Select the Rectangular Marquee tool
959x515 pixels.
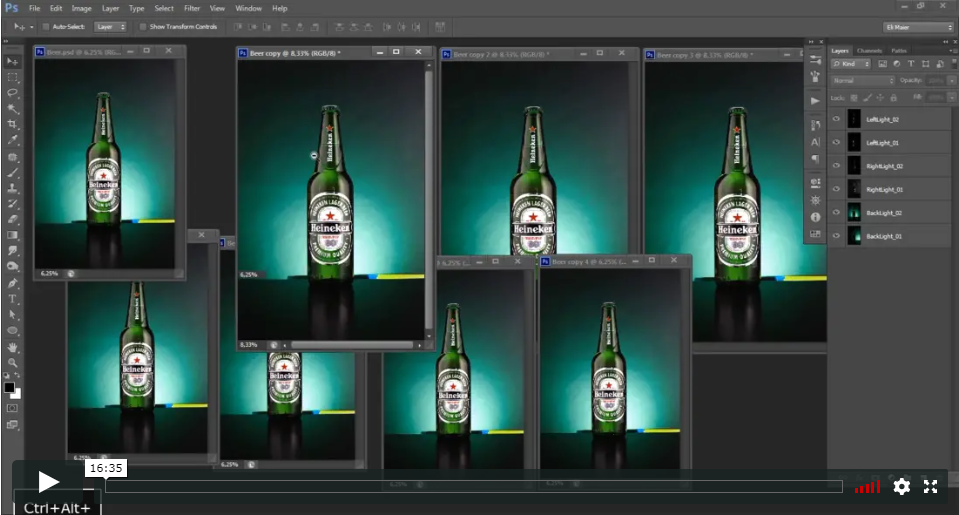point(12,78)
